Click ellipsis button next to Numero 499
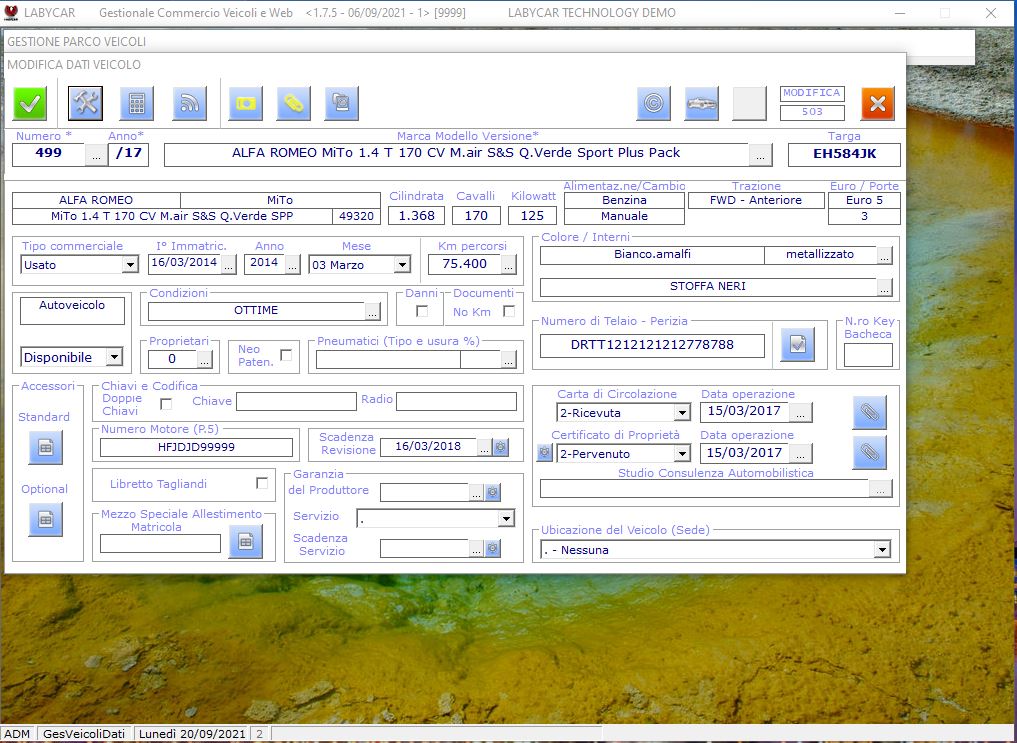 point(96,156)
